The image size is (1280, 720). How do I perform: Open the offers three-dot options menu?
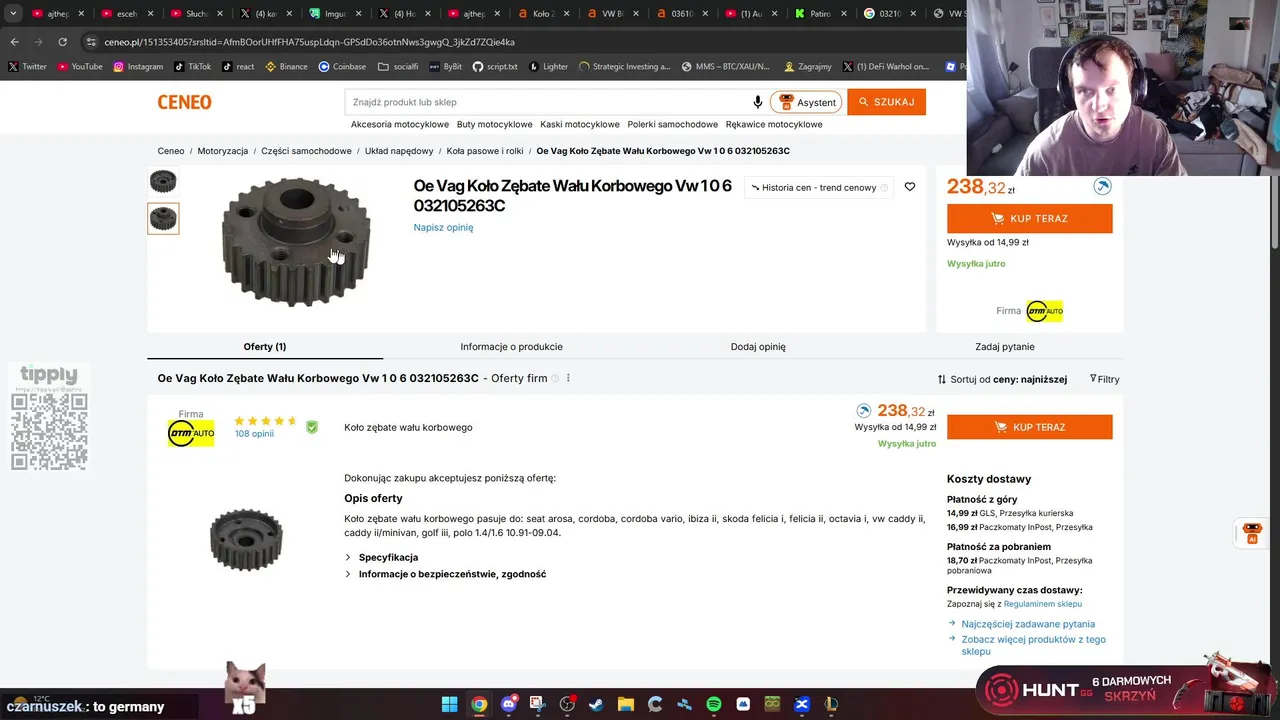pyautogui.click(x=568, y=378)
